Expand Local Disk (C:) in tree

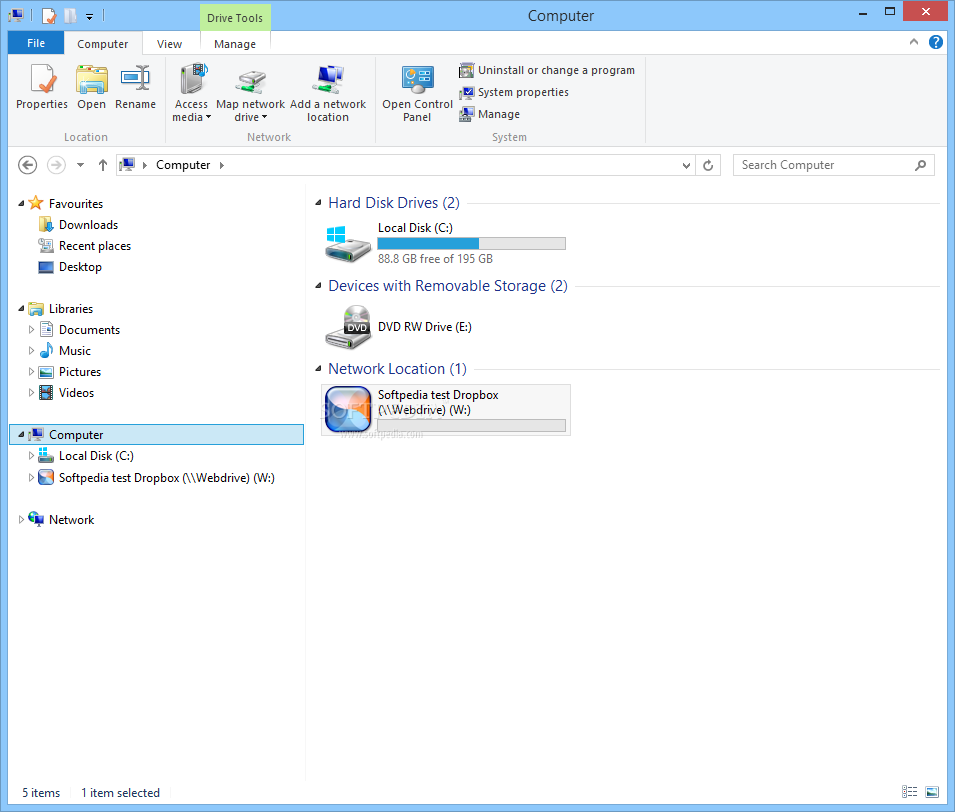[31, 456]
